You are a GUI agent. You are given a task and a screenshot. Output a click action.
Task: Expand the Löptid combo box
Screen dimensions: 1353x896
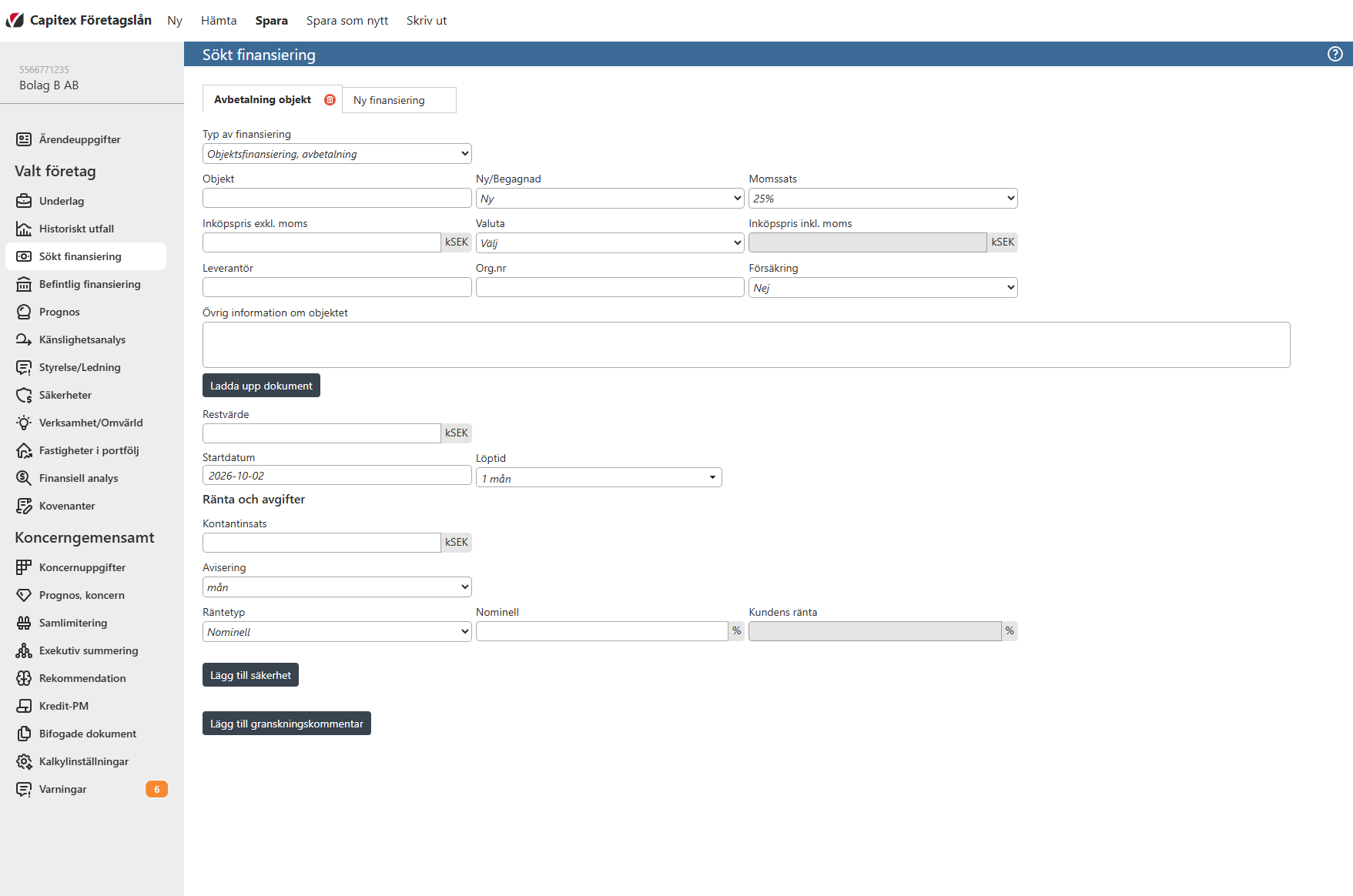[599, 478]
